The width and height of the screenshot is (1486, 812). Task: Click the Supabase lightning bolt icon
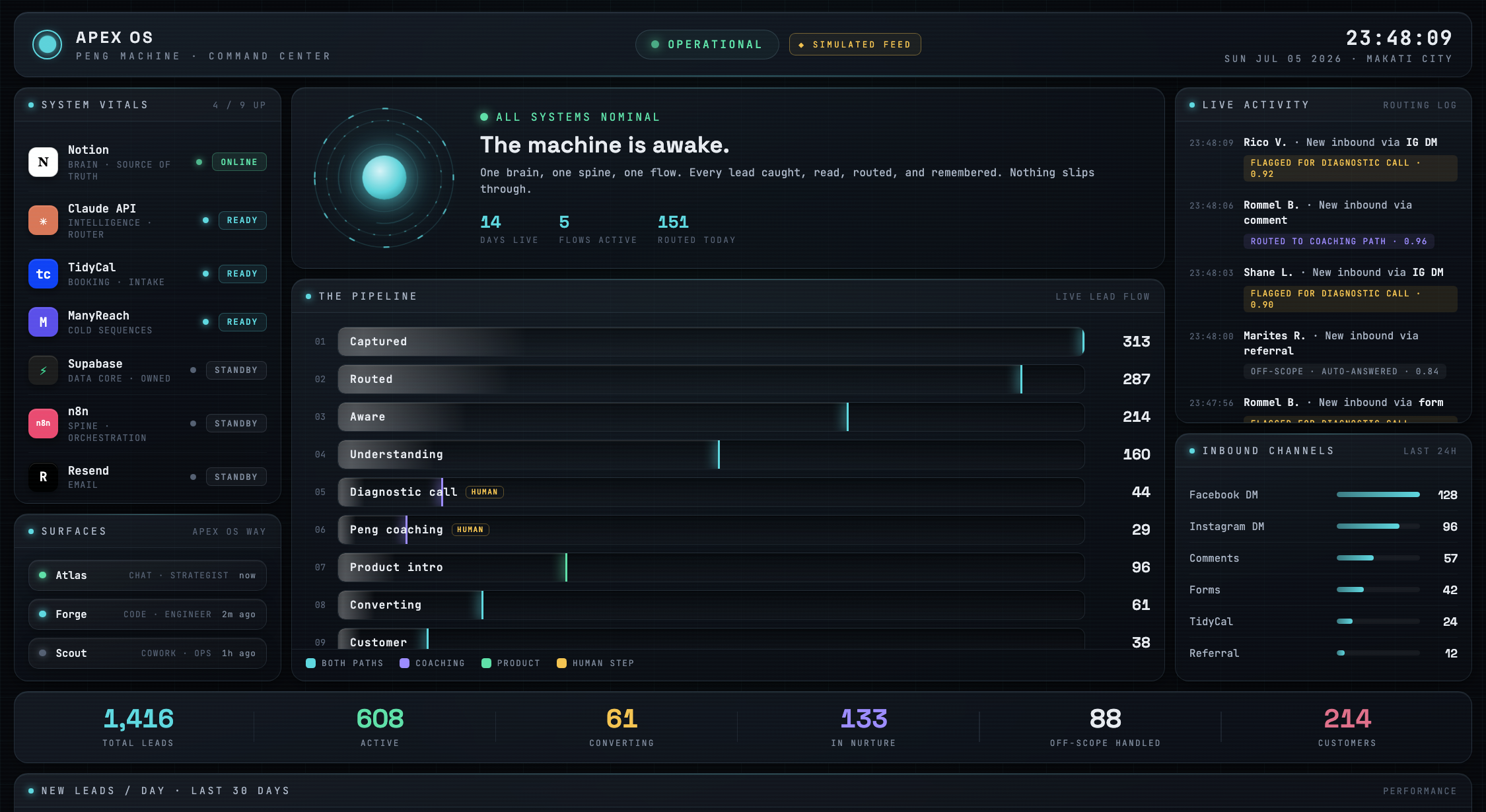tap(43, 370)
